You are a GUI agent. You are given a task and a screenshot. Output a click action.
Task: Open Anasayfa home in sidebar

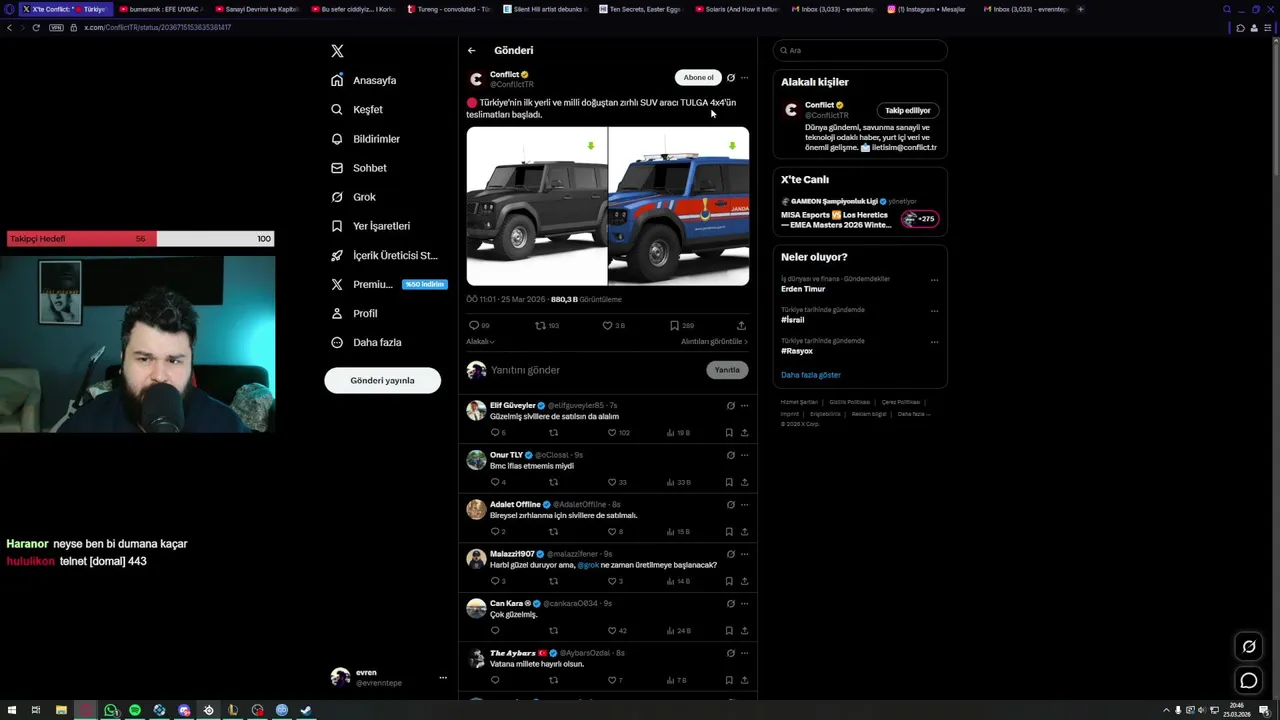coord(364,80)
